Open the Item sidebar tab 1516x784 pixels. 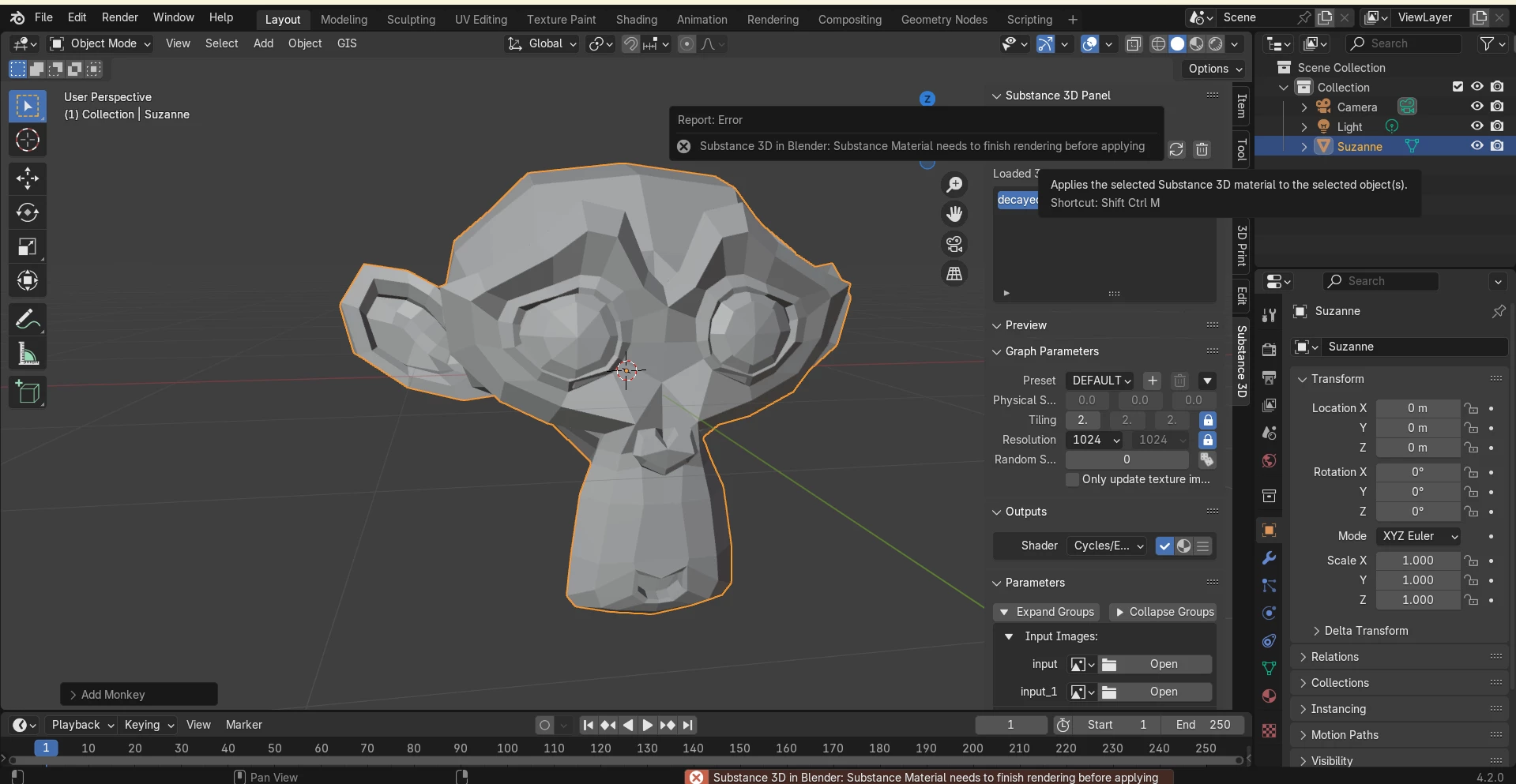coord(1241,107)
